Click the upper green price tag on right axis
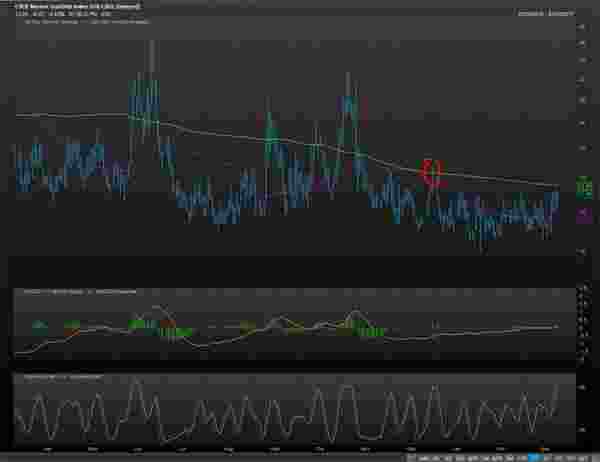The width and height of the screenshot is (600, 462). coord(582,181)
